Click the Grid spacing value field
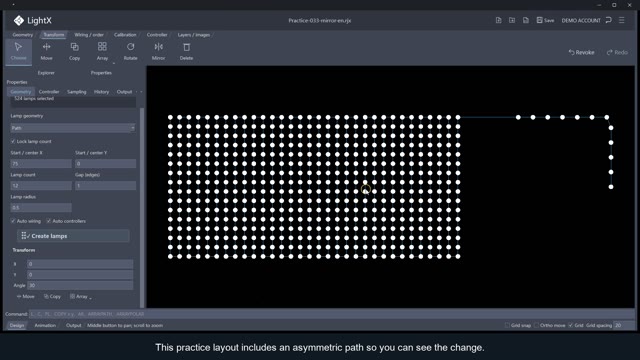The image size is (640, 360). click(624, 325)
